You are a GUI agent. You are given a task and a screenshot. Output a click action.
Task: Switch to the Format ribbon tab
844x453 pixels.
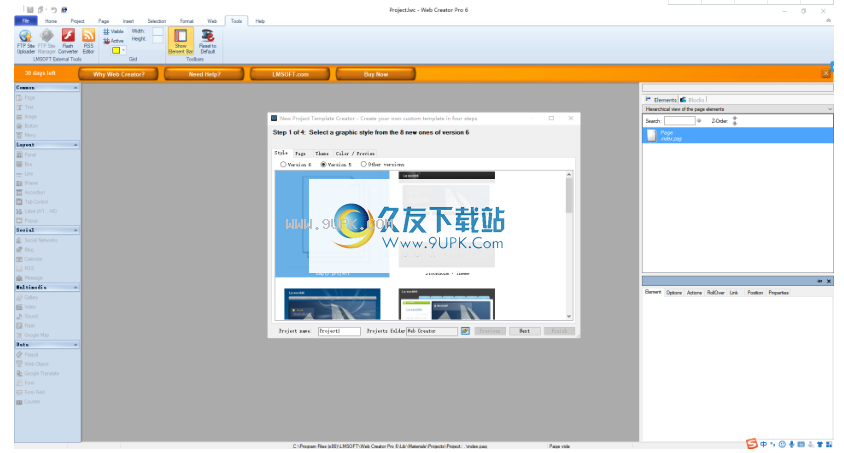click(x=186, y=21)
